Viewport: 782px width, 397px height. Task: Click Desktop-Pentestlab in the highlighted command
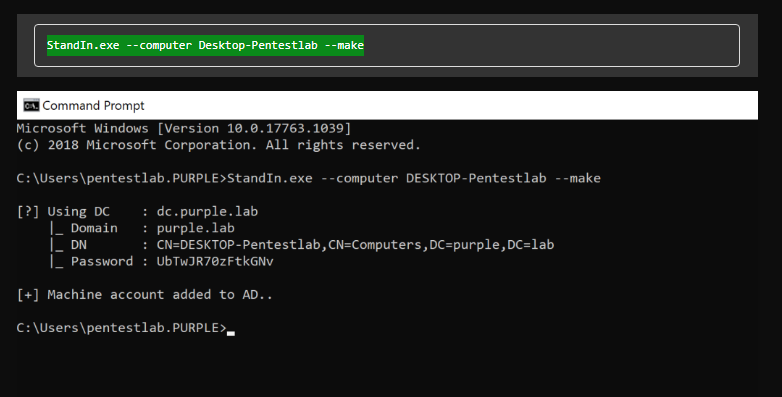click(x=258, y=45)
